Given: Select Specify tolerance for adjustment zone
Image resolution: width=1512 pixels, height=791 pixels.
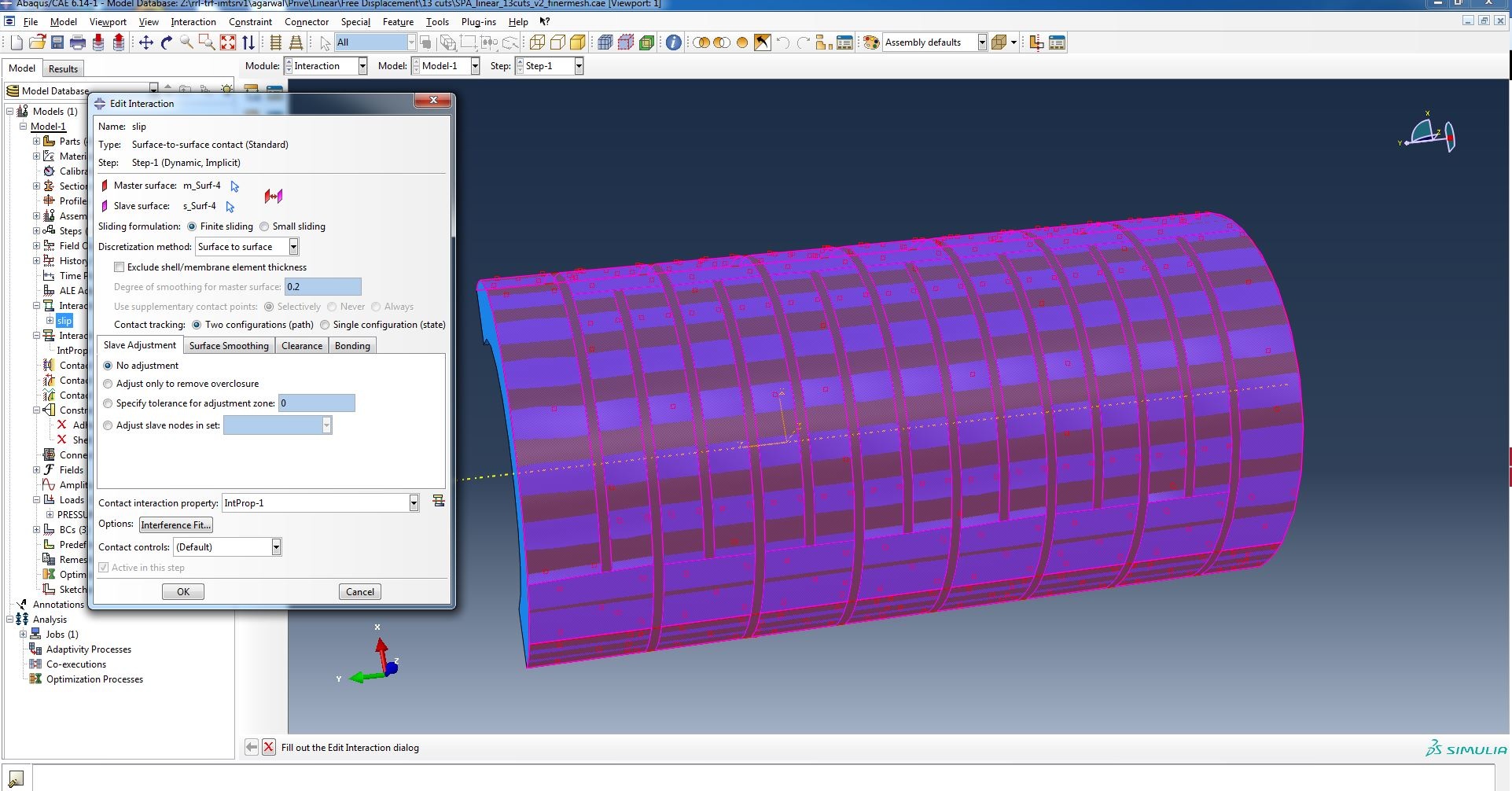Looking at the screenshot, I should 108,403.
